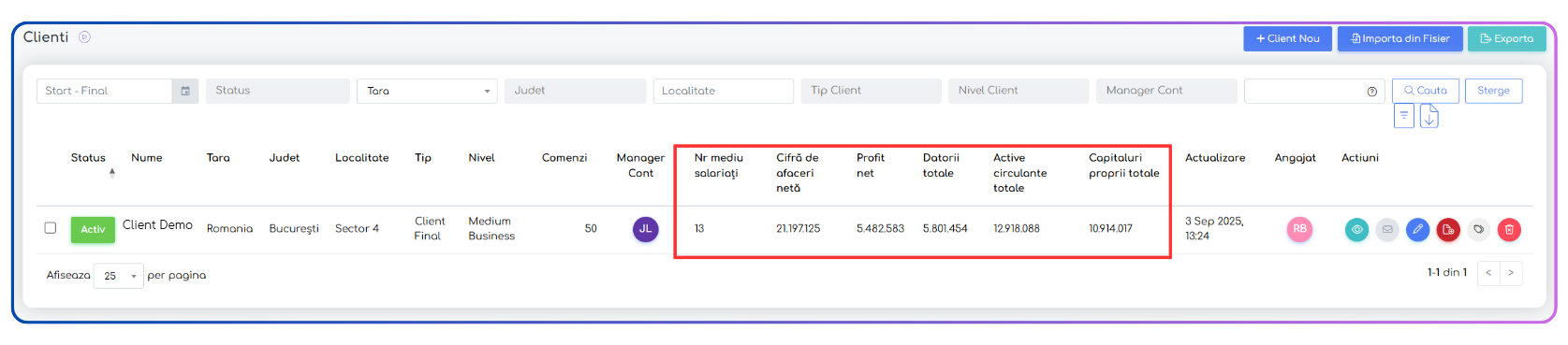Screen dimensions: 1568x345
Task: Open the Nivel Client filter
Action: [x=1018, y=91]
